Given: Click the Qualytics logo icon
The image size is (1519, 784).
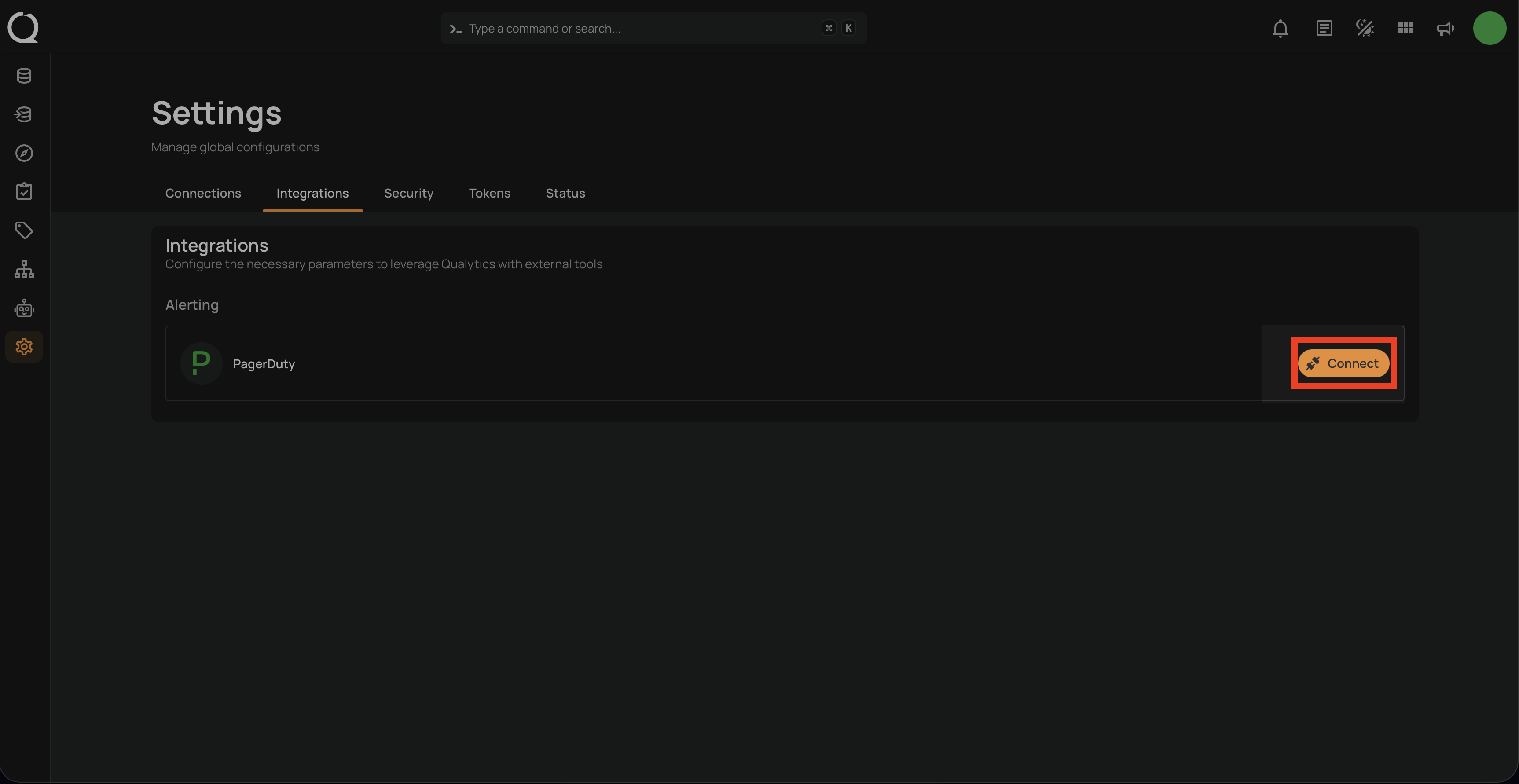Looking at the screenshot, I should coord(23,27).
